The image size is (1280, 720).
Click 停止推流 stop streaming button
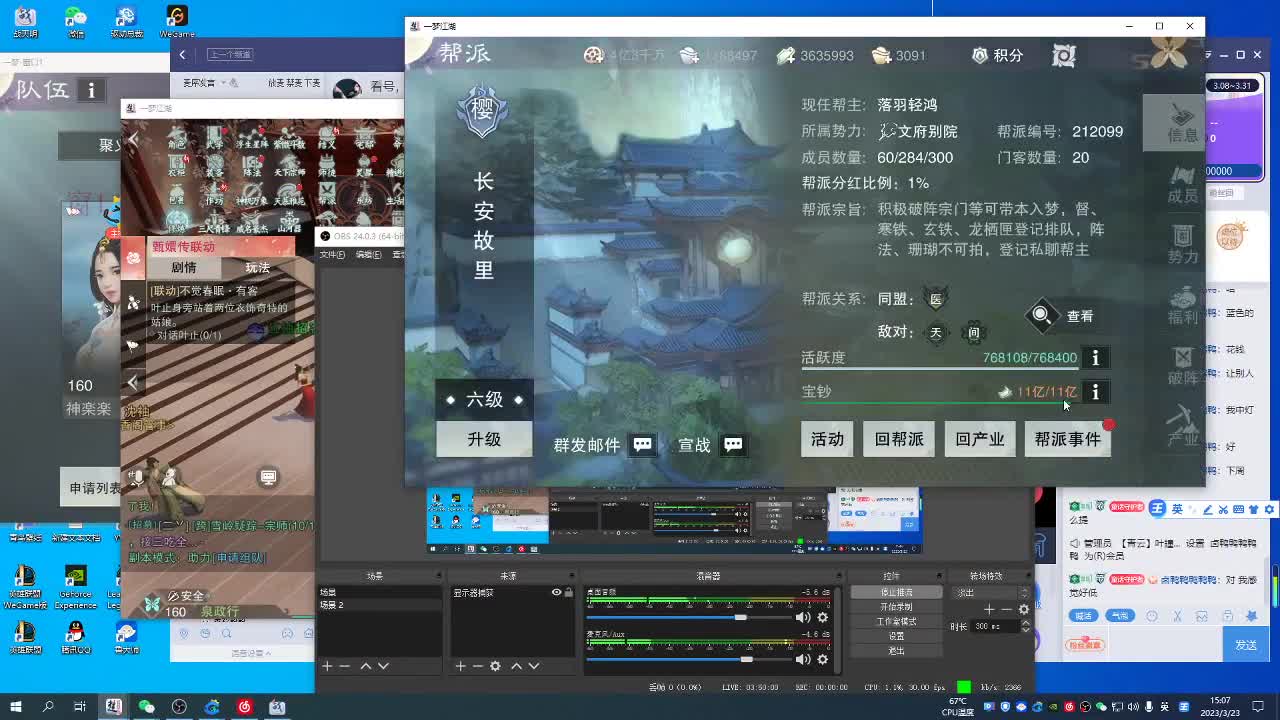896,593
